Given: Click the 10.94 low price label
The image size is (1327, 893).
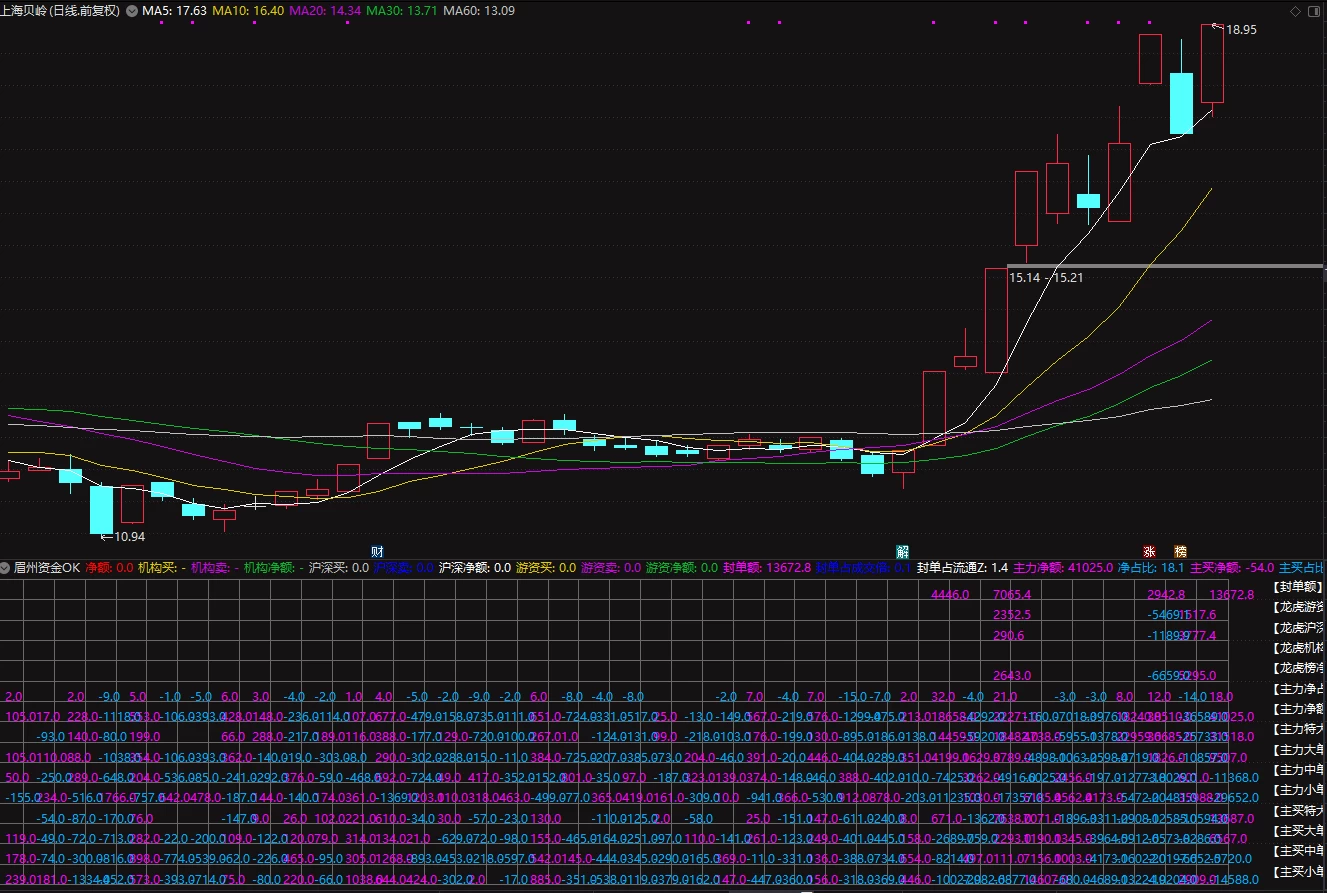Looking at the screenshot, I should coord(129,537).
